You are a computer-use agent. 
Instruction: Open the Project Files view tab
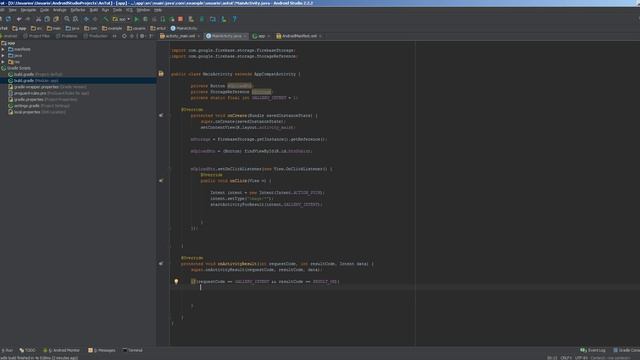(36, 36)
